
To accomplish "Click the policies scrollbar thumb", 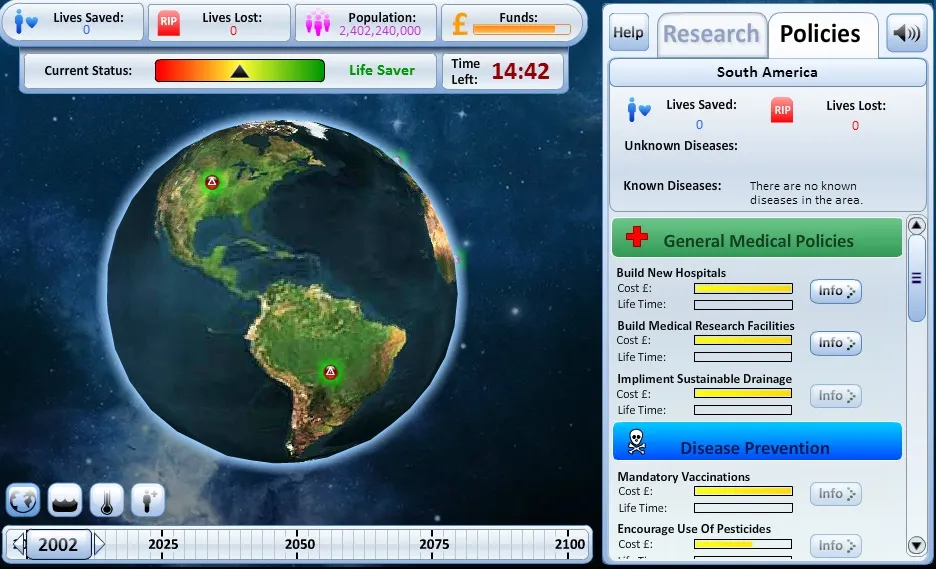I will [916, 278].
